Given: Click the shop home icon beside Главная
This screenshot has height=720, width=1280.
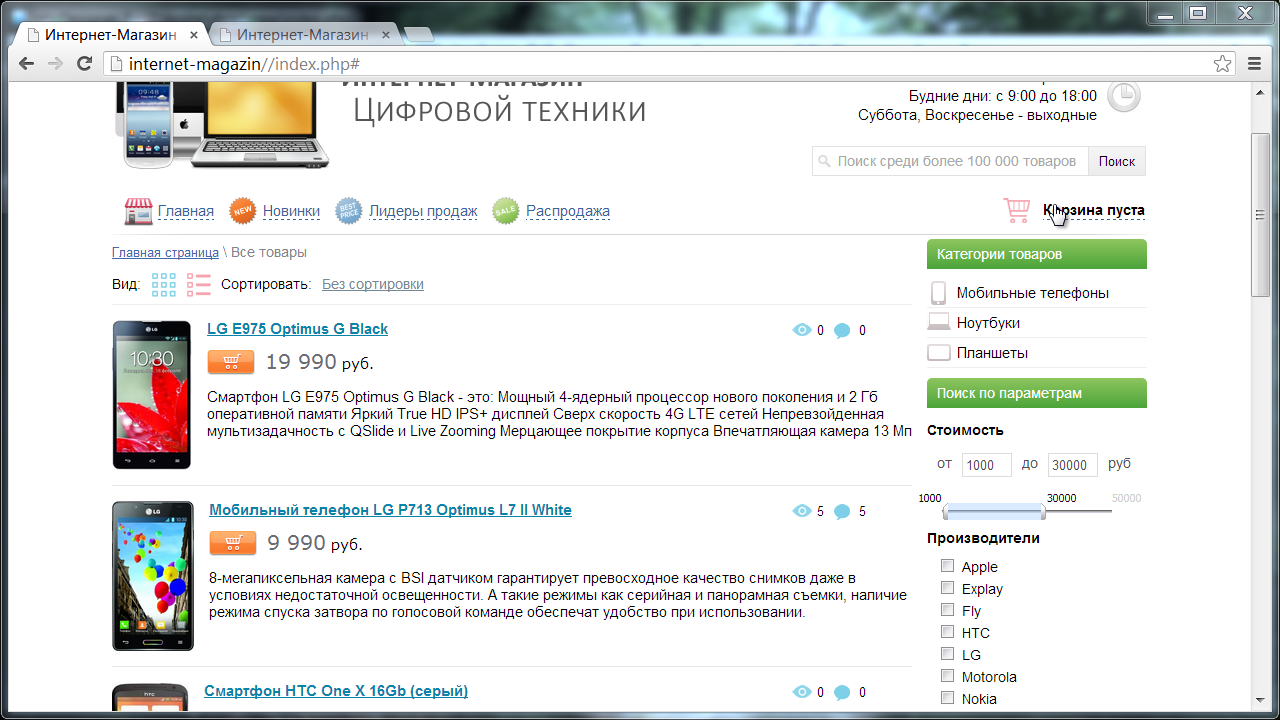Looking at the screenshot, I should point(138,211).
